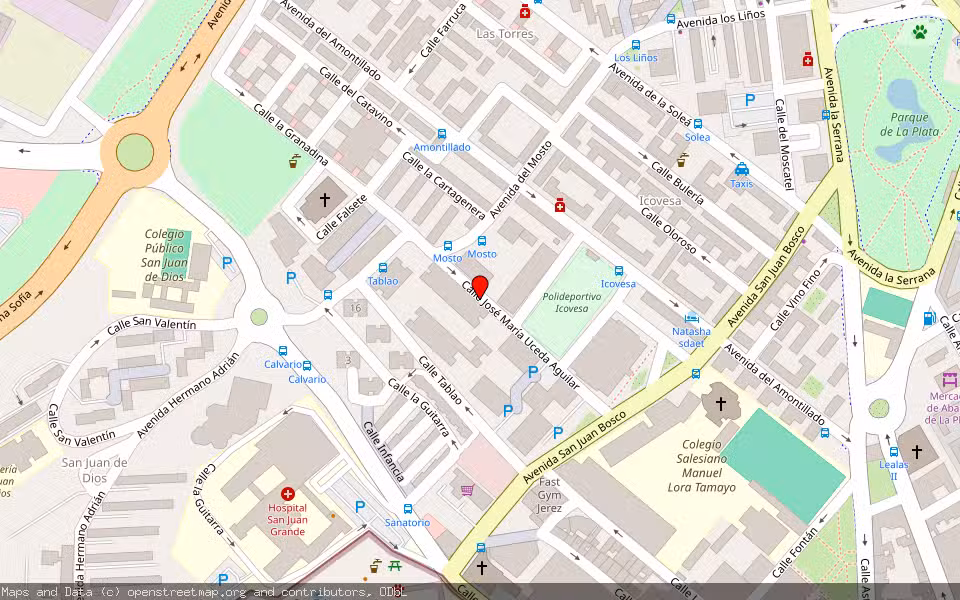Screen dimensions: 960x600
Task: Click the green dog park paw icon
Action: pos(920,32)
